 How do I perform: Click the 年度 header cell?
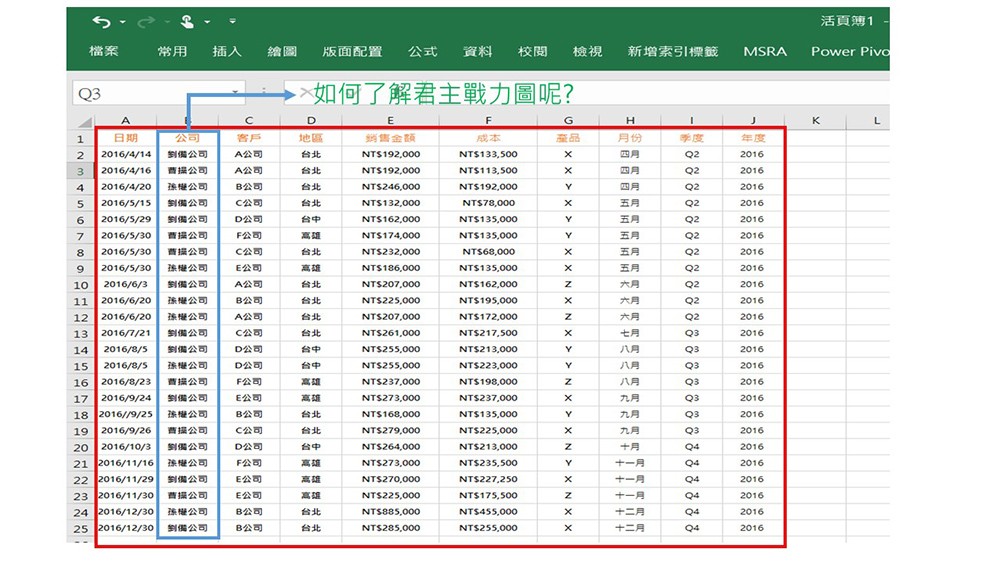[x=753, y=138]
